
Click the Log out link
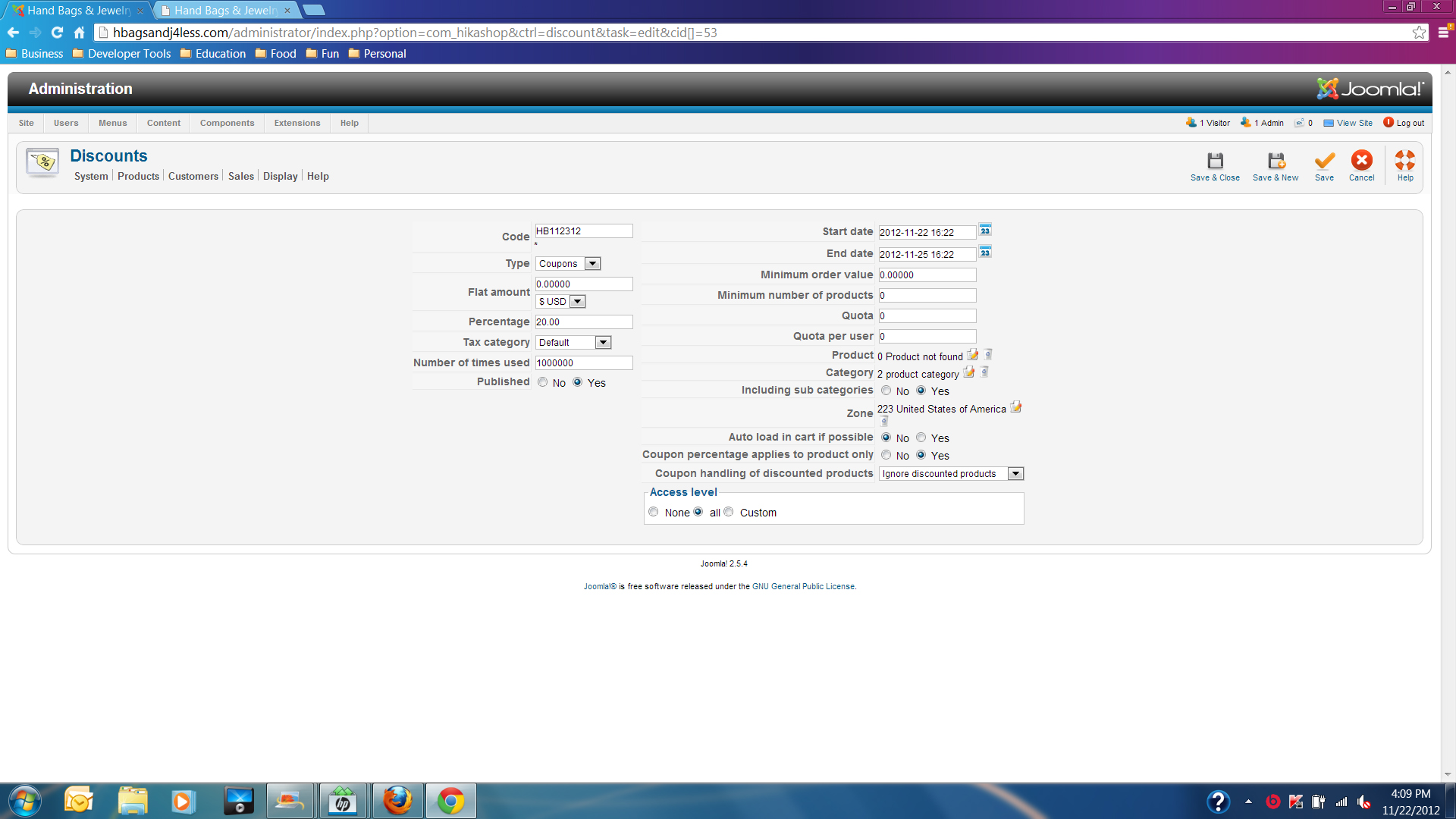tap(1409, 123)
